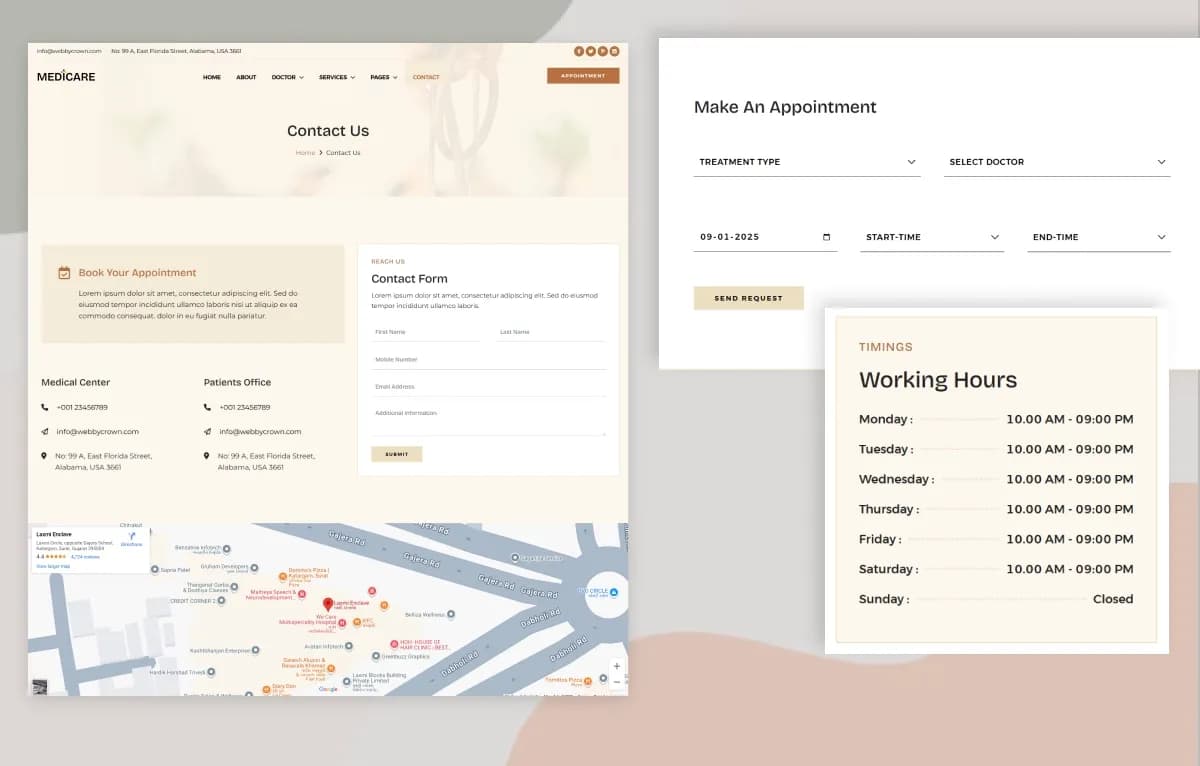Click the Medical Center heading
The image size is (1200, 766).
tap(76, 382)
